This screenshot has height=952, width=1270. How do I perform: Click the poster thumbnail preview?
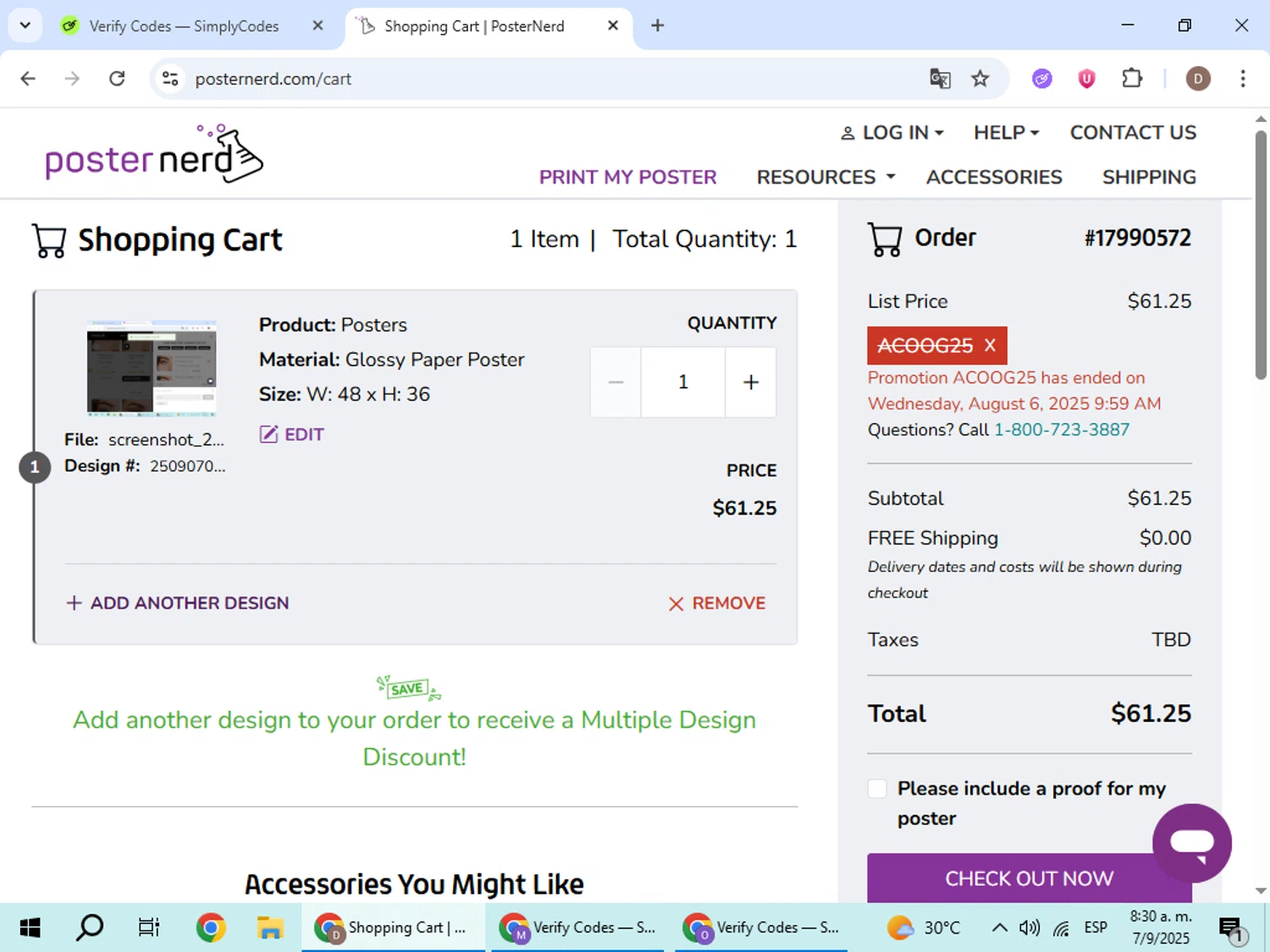[x=152, y=368]
